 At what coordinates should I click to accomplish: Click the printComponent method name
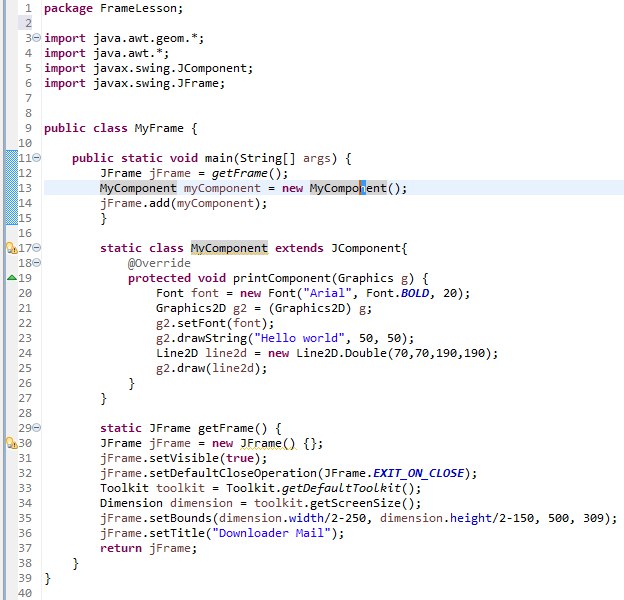[282, 278]
